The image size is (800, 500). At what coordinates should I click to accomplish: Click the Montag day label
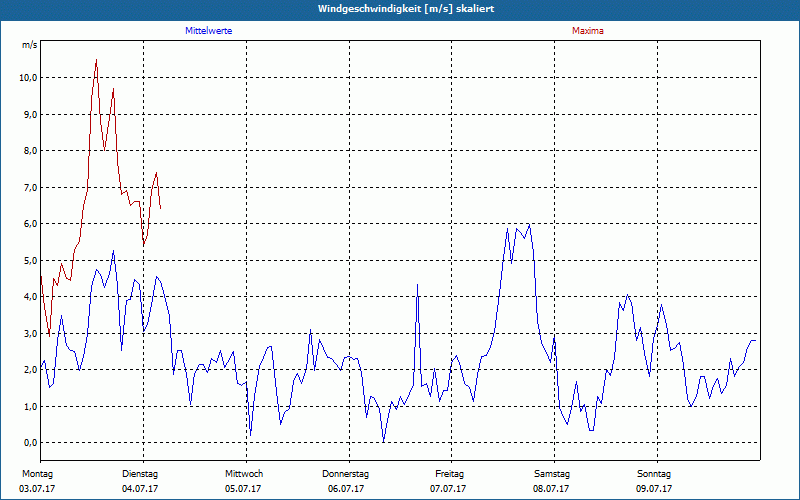pyautogui.click(x=37, y=474)
